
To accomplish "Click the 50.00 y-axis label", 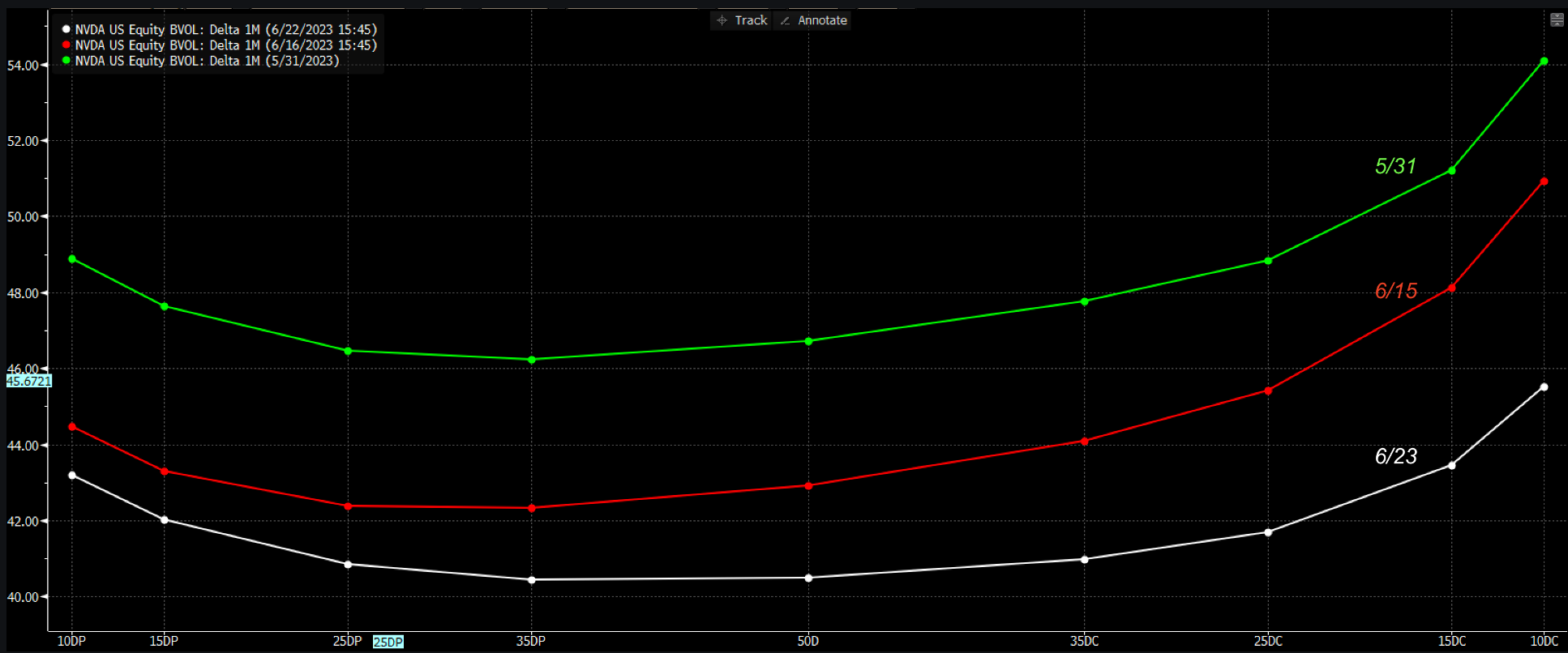I will pyautogui.click(x=23, y=217).
